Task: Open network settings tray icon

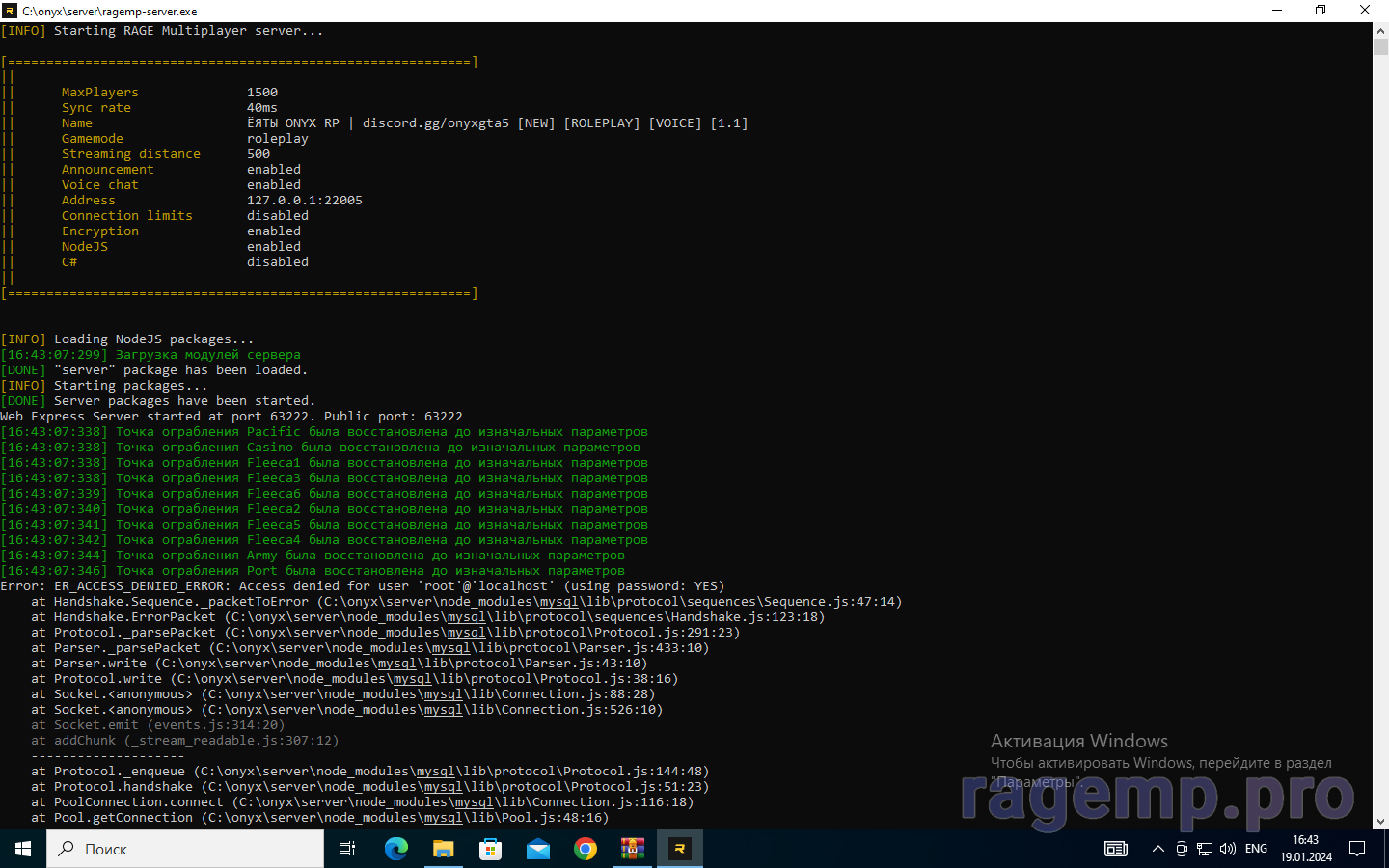Action: pos(1205,849)
